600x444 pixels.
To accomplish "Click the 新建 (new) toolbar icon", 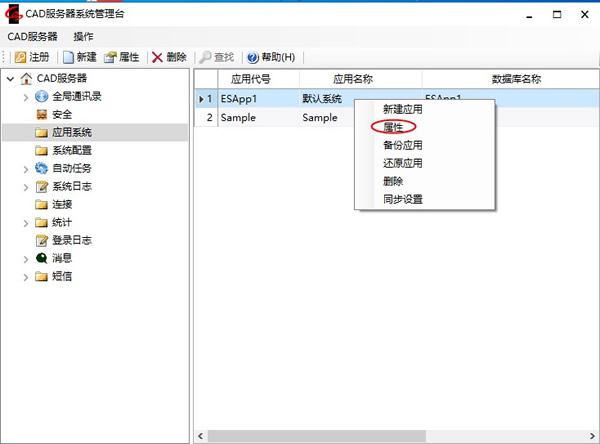I will (x=68, y=57).
